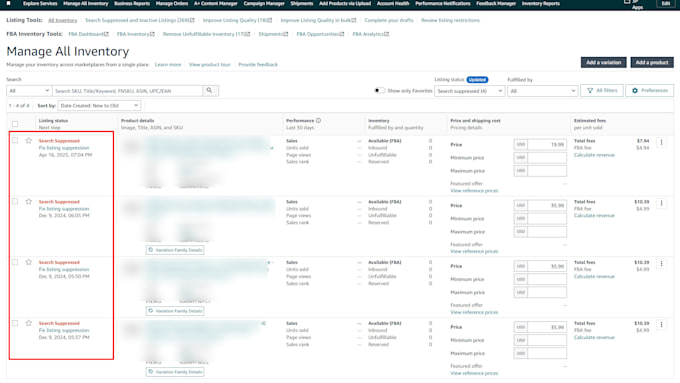
Task: Favorite the Apr 16, 2025 listing star
Action: point(29,141)
